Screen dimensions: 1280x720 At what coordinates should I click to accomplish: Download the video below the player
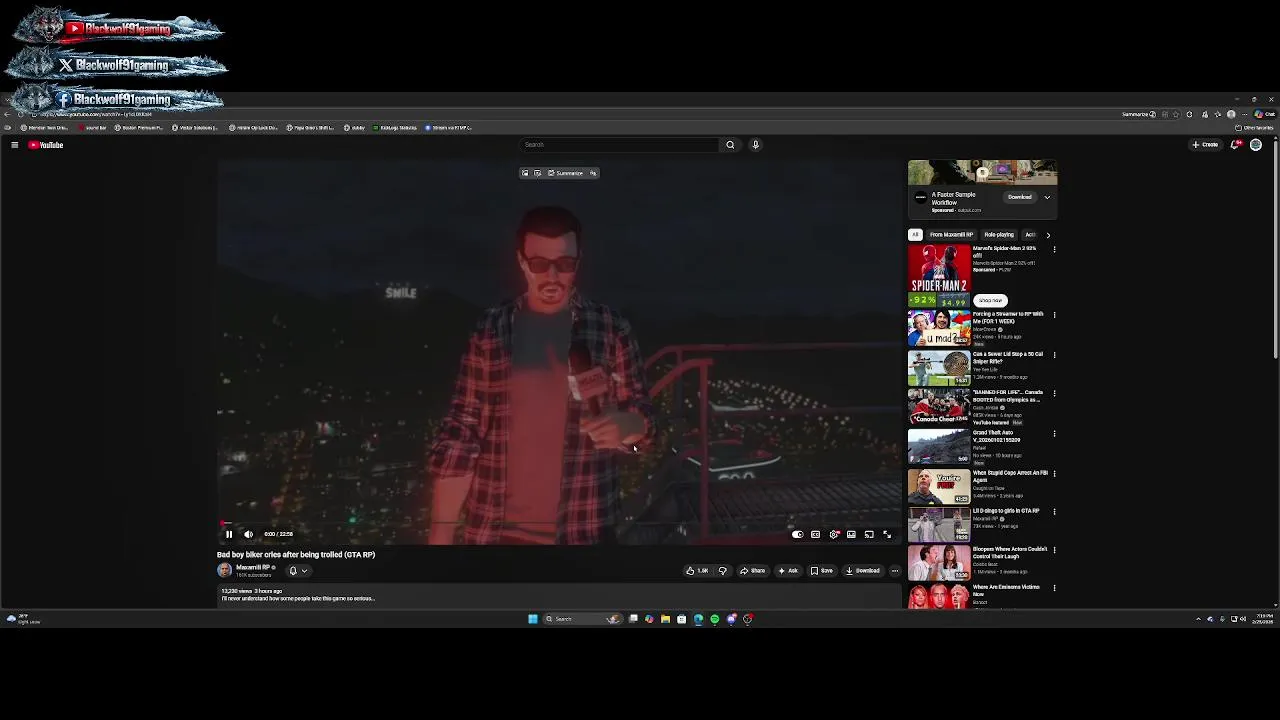click(863, 571)
